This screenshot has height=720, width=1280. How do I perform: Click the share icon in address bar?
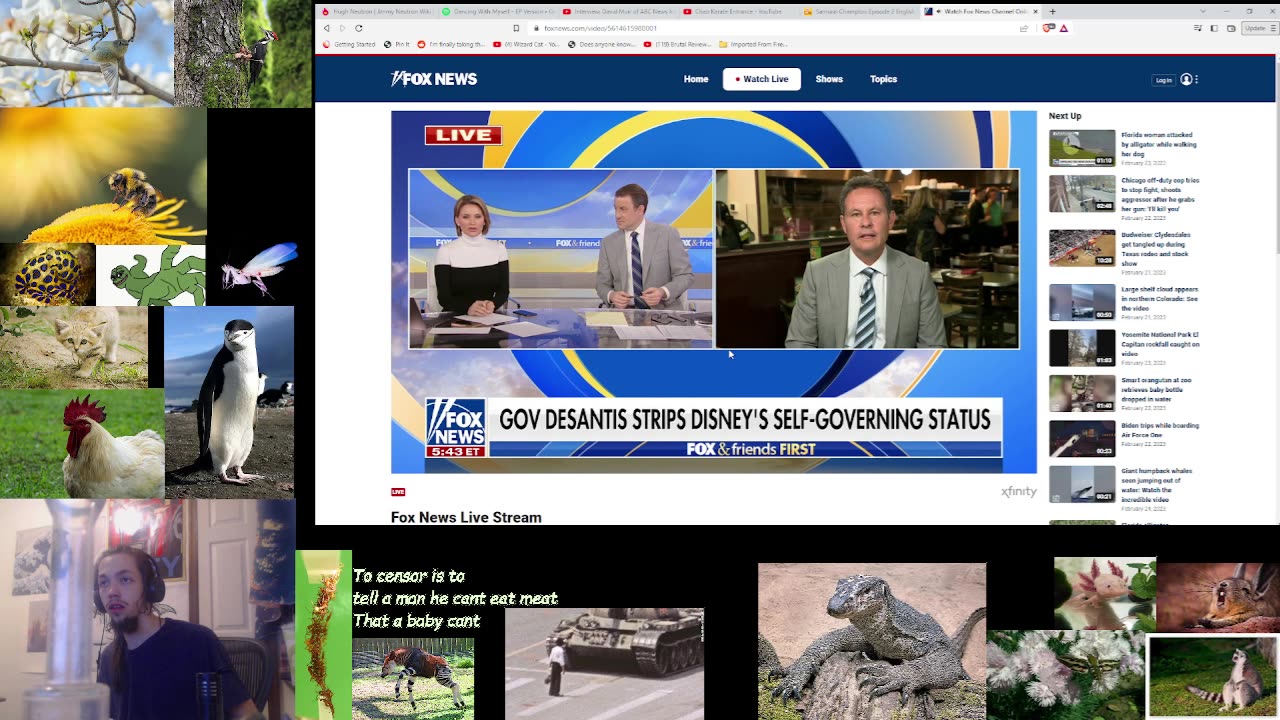(1024, 28)
